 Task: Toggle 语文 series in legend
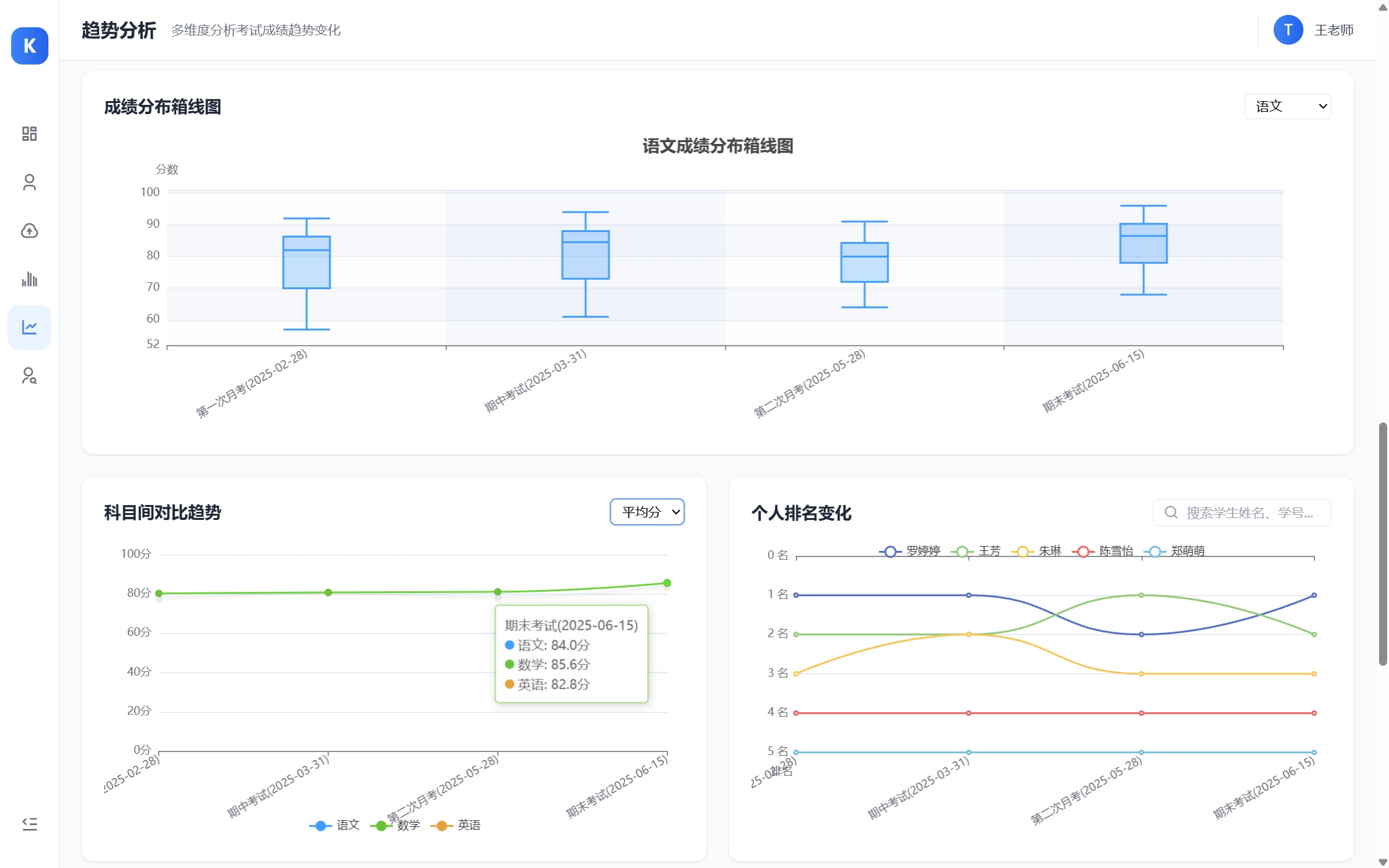pos(335,825)
